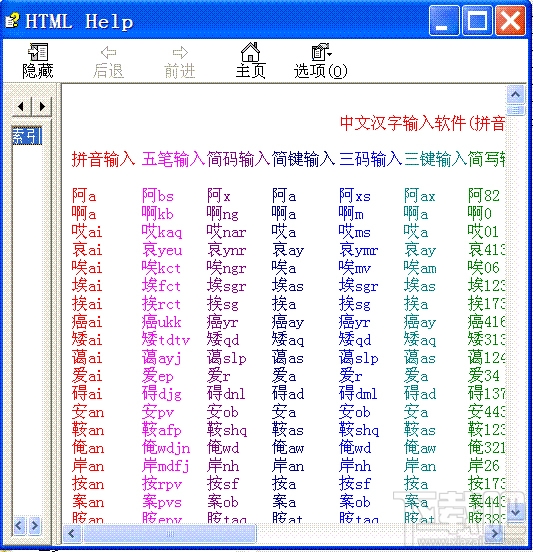Click the 隐藏 (Hide) toolbar icon

(x=38, y=61)
